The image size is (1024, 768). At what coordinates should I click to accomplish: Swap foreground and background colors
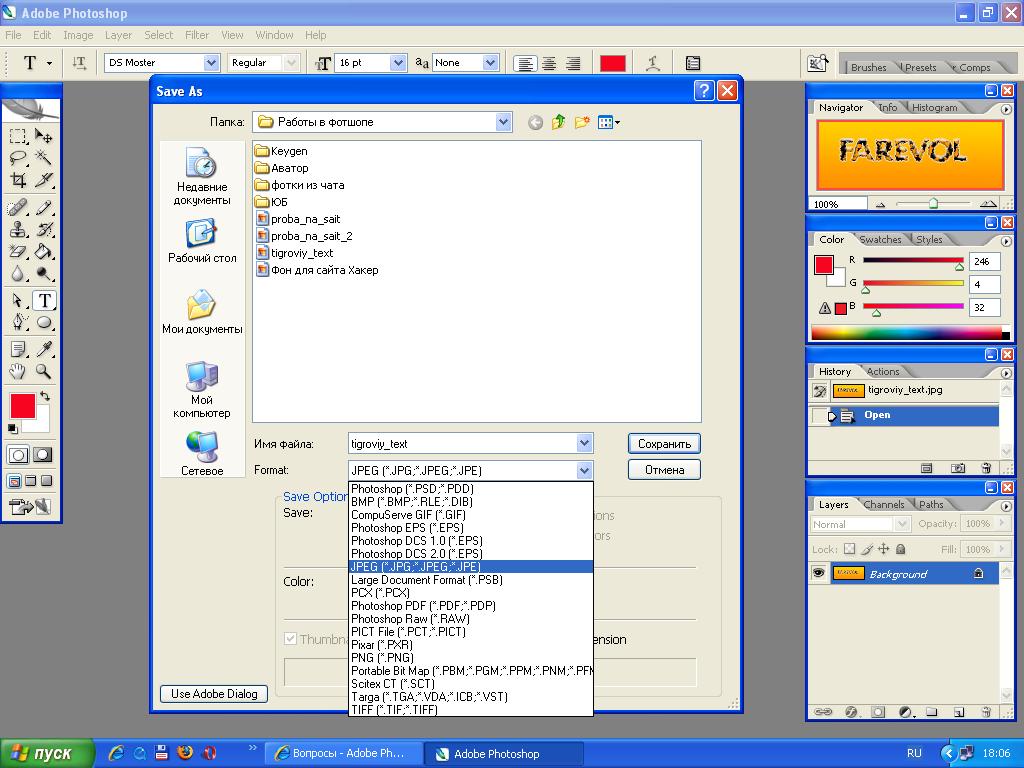pyautogui.click(x=44, y=396)
